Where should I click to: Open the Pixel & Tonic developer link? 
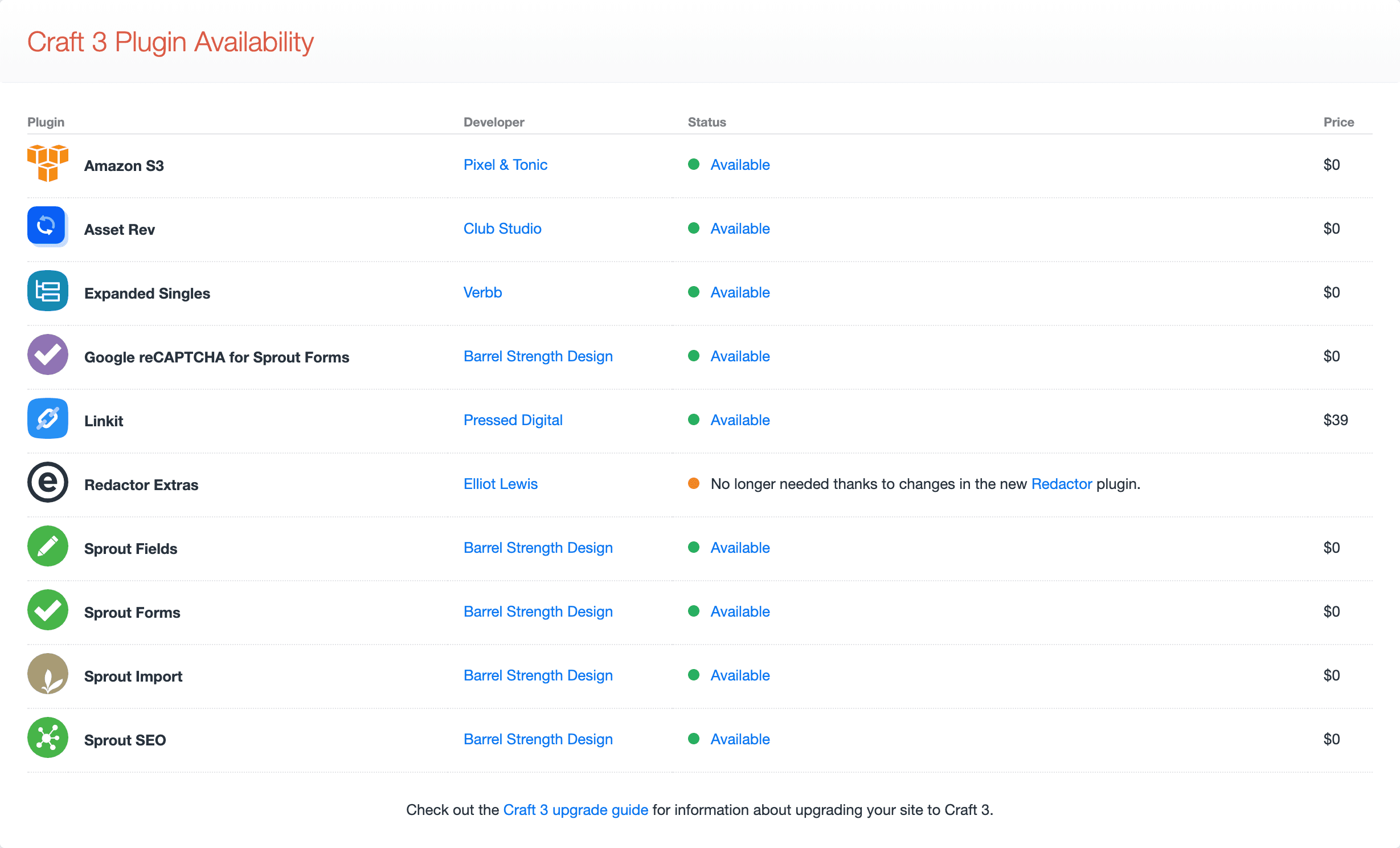point(505,165)
